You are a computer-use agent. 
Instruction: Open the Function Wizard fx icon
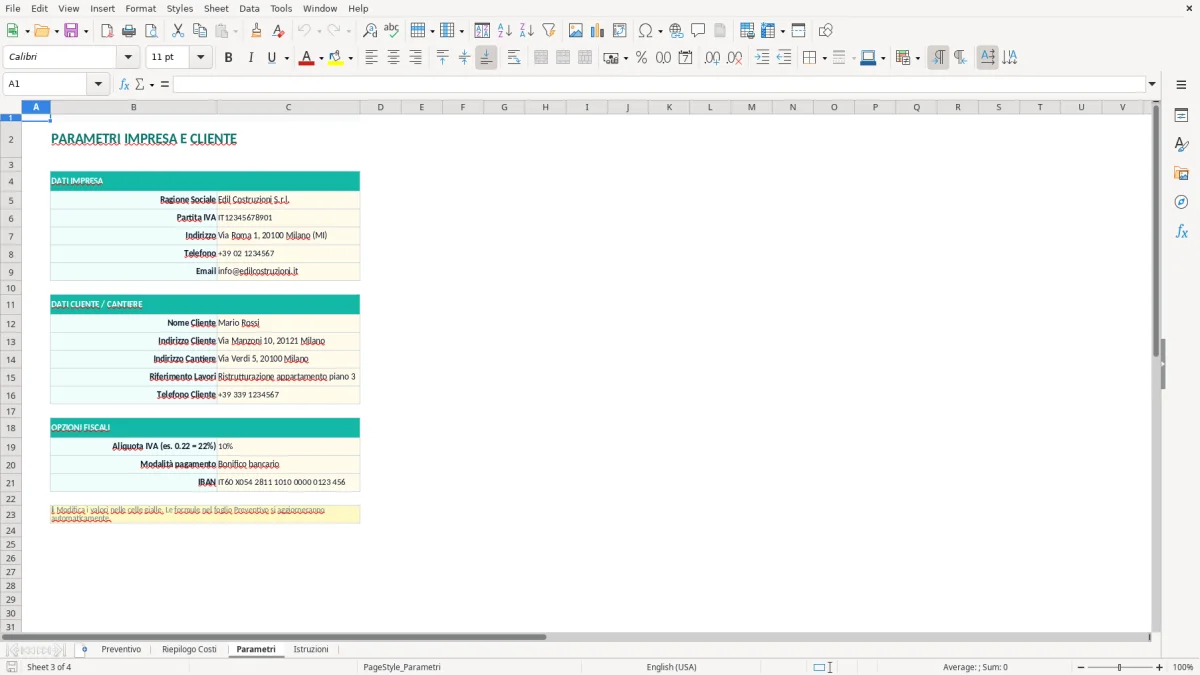click(124, 84)
